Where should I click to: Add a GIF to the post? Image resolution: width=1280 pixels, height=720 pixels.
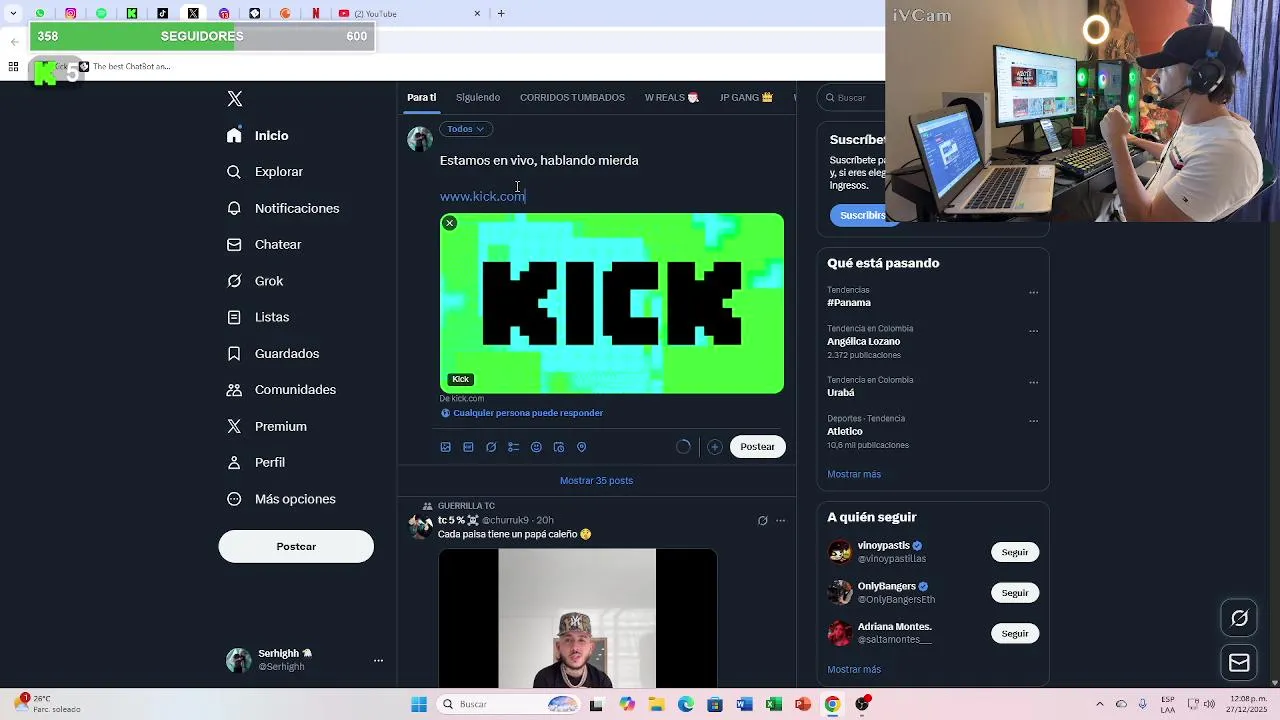(x=468, y=447)
